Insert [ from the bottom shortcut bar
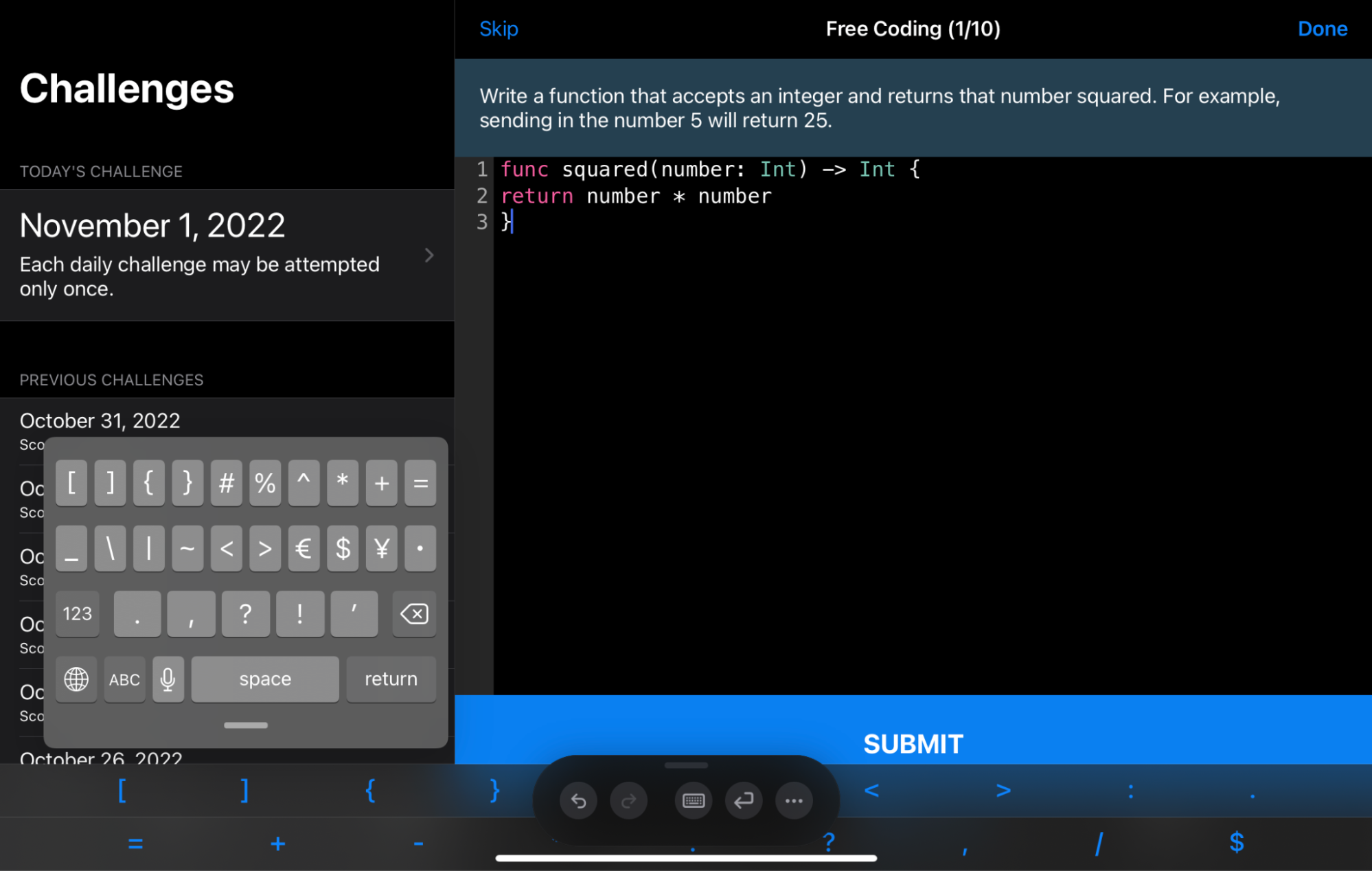Image resolution: width=1372 pixels, height=871 pixels. pos(122,790)
